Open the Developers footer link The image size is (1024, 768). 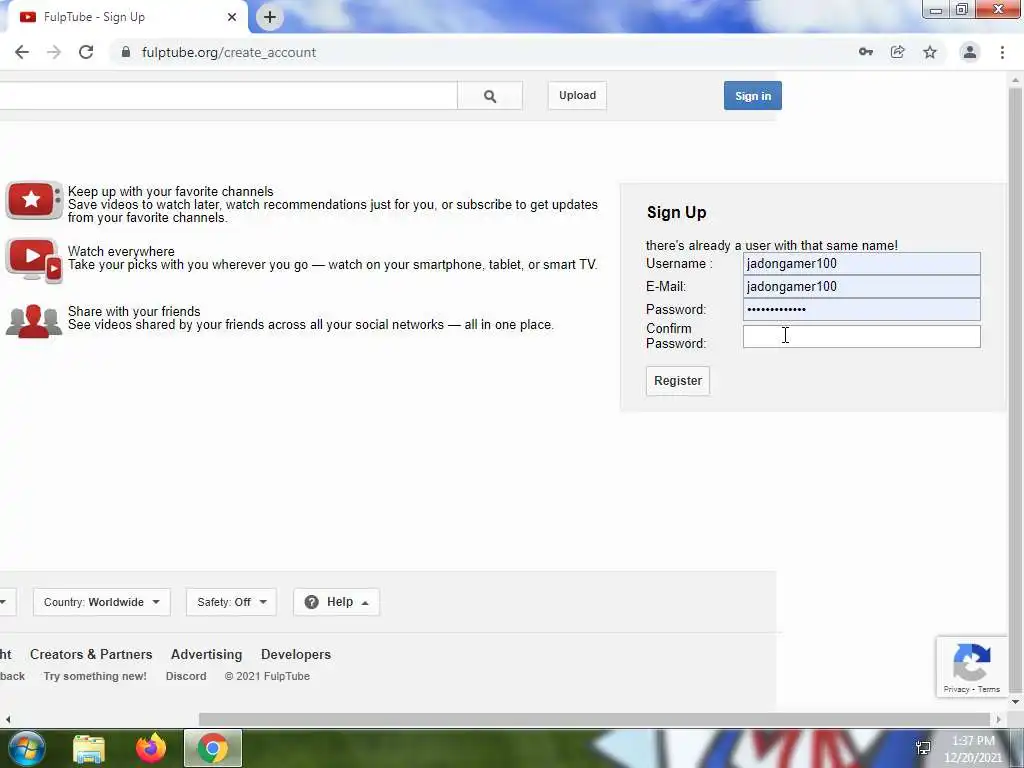click(296, 654)
